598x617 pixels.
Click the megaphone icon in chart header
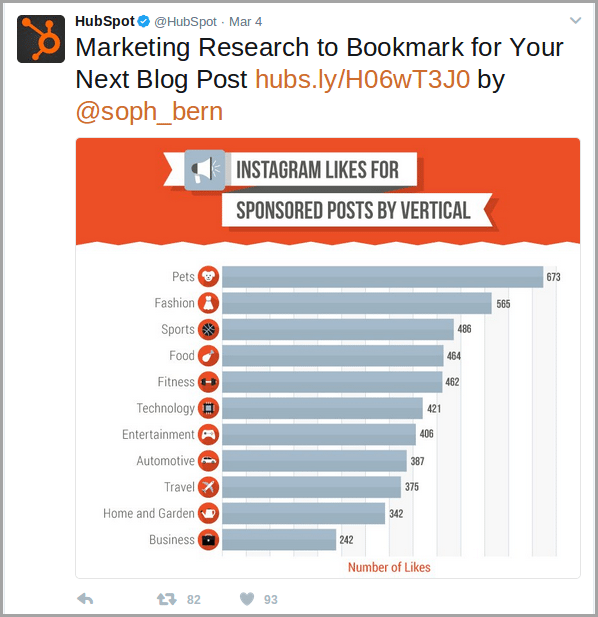205,170
